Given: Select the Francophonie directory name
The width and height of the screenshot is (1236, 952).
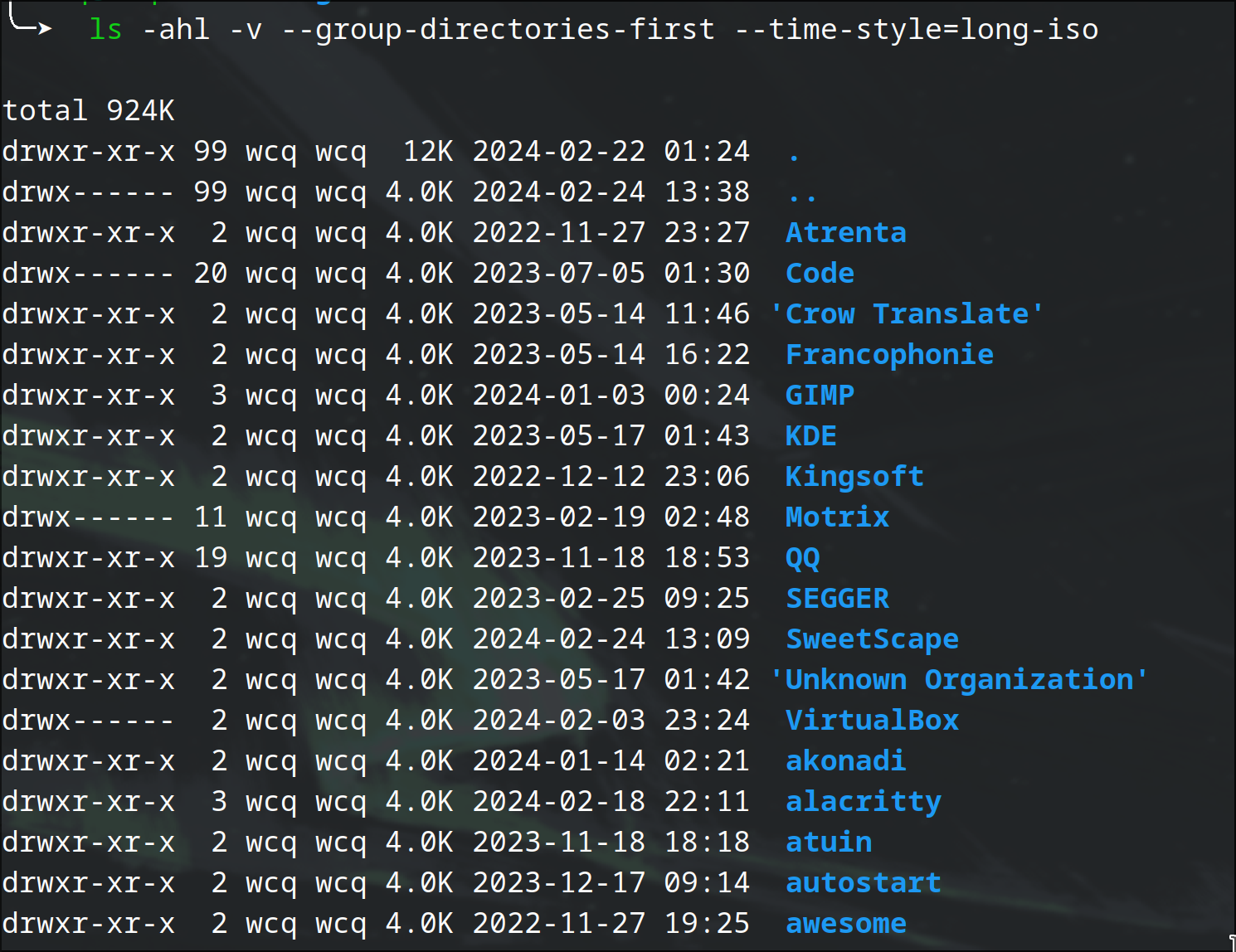Looking at the screenshot, I should pyautogui.click(x=889, y=354).
